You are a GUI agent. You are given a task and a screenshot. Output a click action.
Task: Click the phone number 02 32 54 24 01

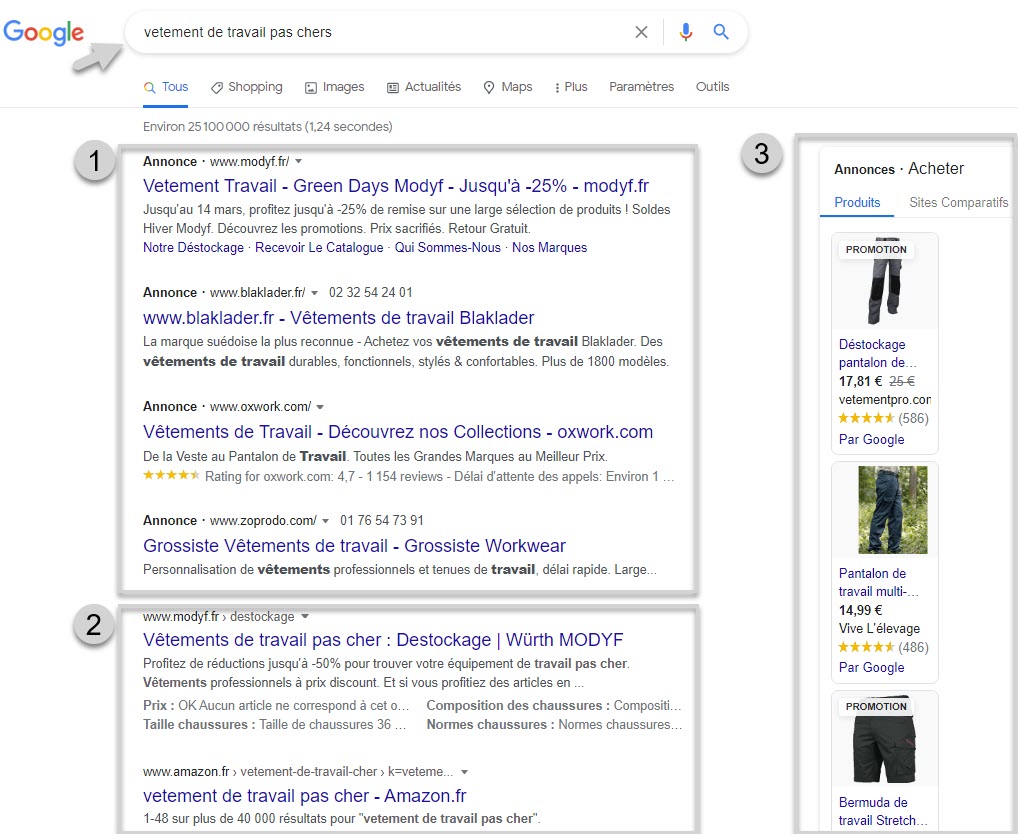(x=371, y=293)
